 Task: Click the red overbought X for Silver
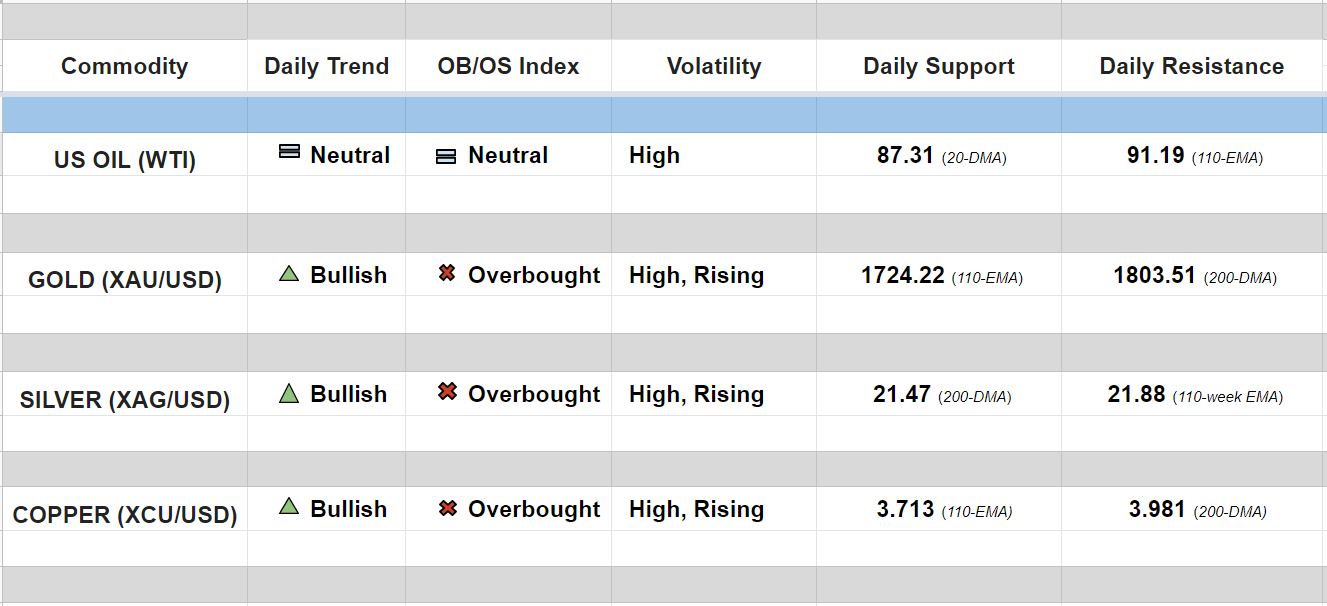pyautogui.click(x=447, y=392)
